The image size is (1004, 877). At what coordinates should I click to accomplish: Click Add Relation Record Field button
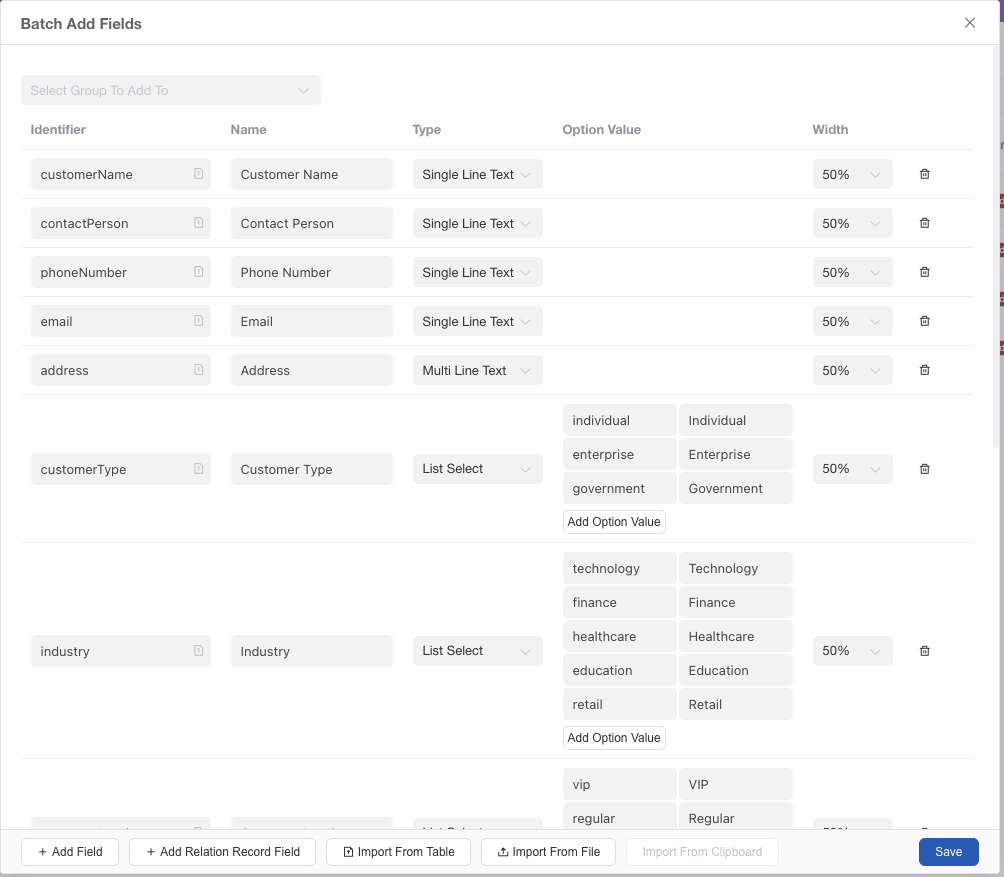(222, 852)
